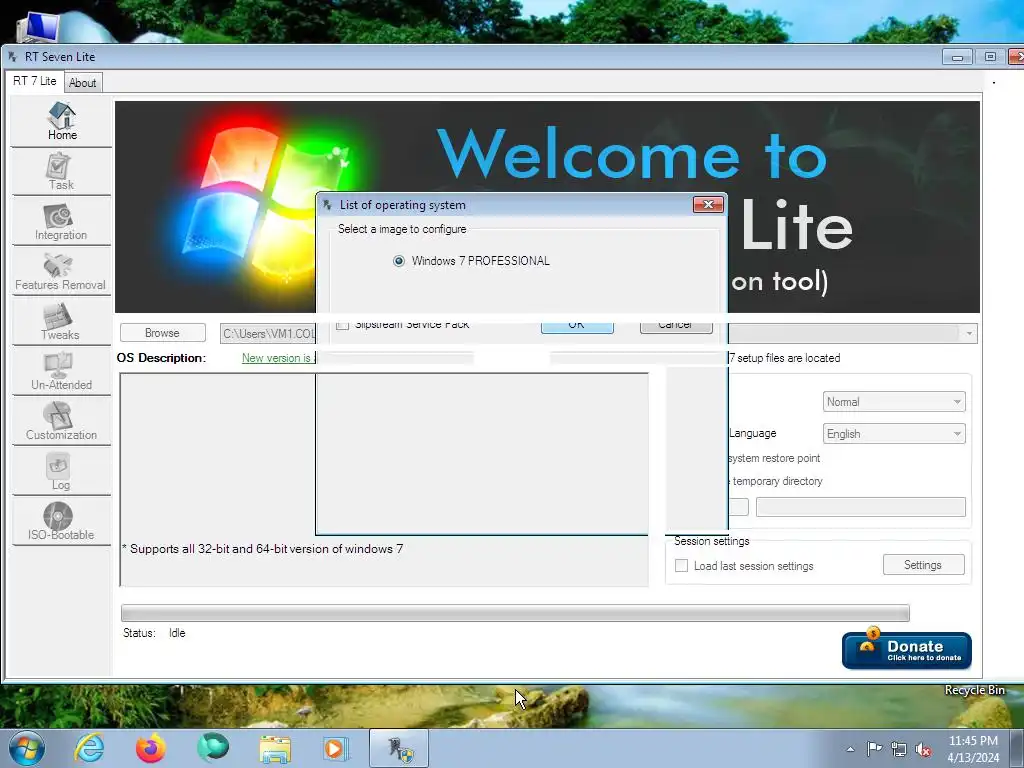This screenshot has height=768, width=1024.
Task: Click the Donate button
Action: [x=906, y=650]
